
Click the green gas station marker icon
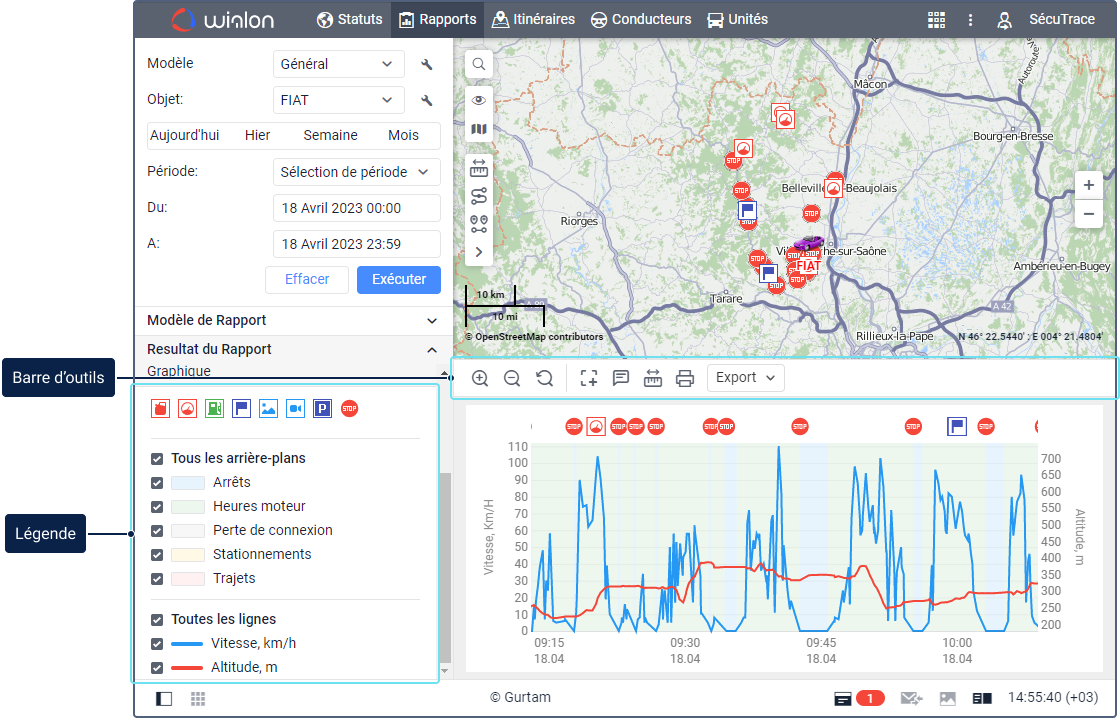click(x=214, y=409)
